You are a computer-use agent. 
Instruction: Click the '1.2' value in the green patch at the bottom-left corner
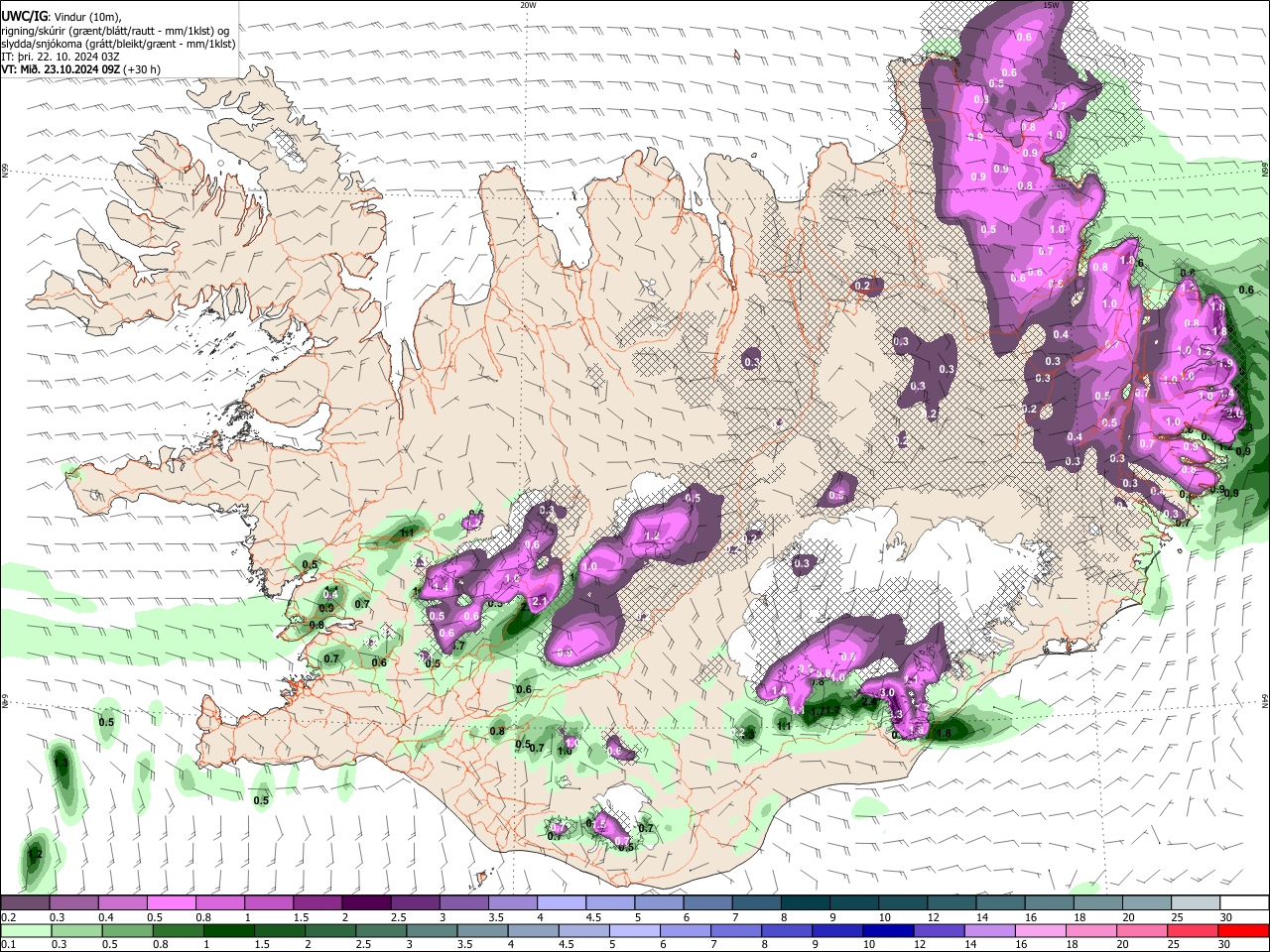35,854
